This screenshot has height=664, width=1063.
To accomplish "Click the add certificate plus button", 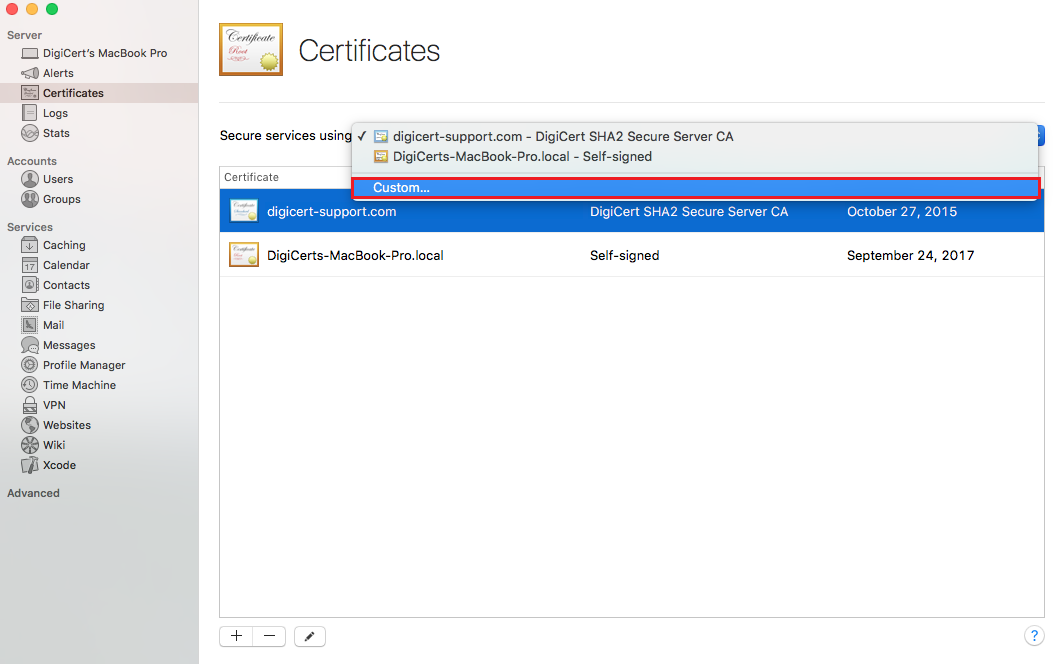I will [x=236, y=636].
